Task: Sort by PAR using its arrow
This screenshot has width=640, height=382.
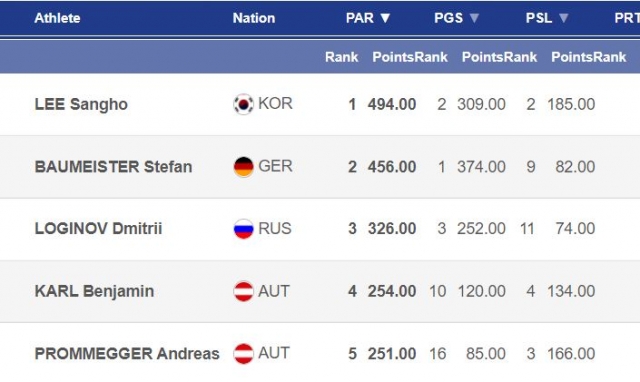Action: 385,18
